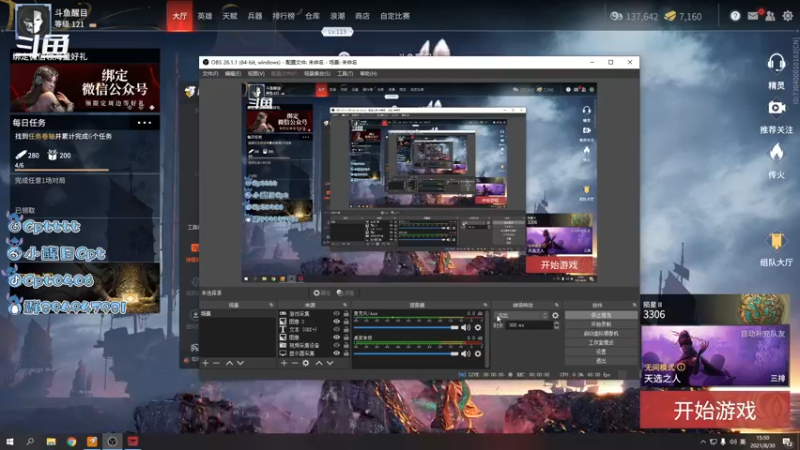The height and width of the screenshot is (450, 800).
Task: Open the game's help question-mark icon
Action: (735, 16)
